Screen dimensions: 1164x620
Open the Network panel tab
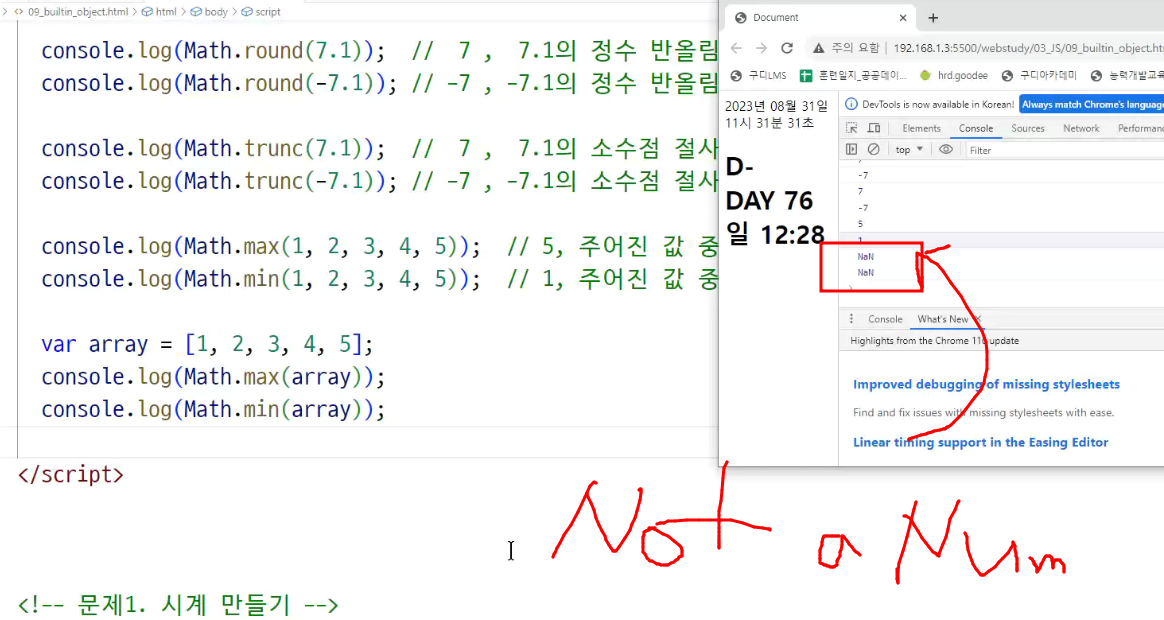[1081, 128]
